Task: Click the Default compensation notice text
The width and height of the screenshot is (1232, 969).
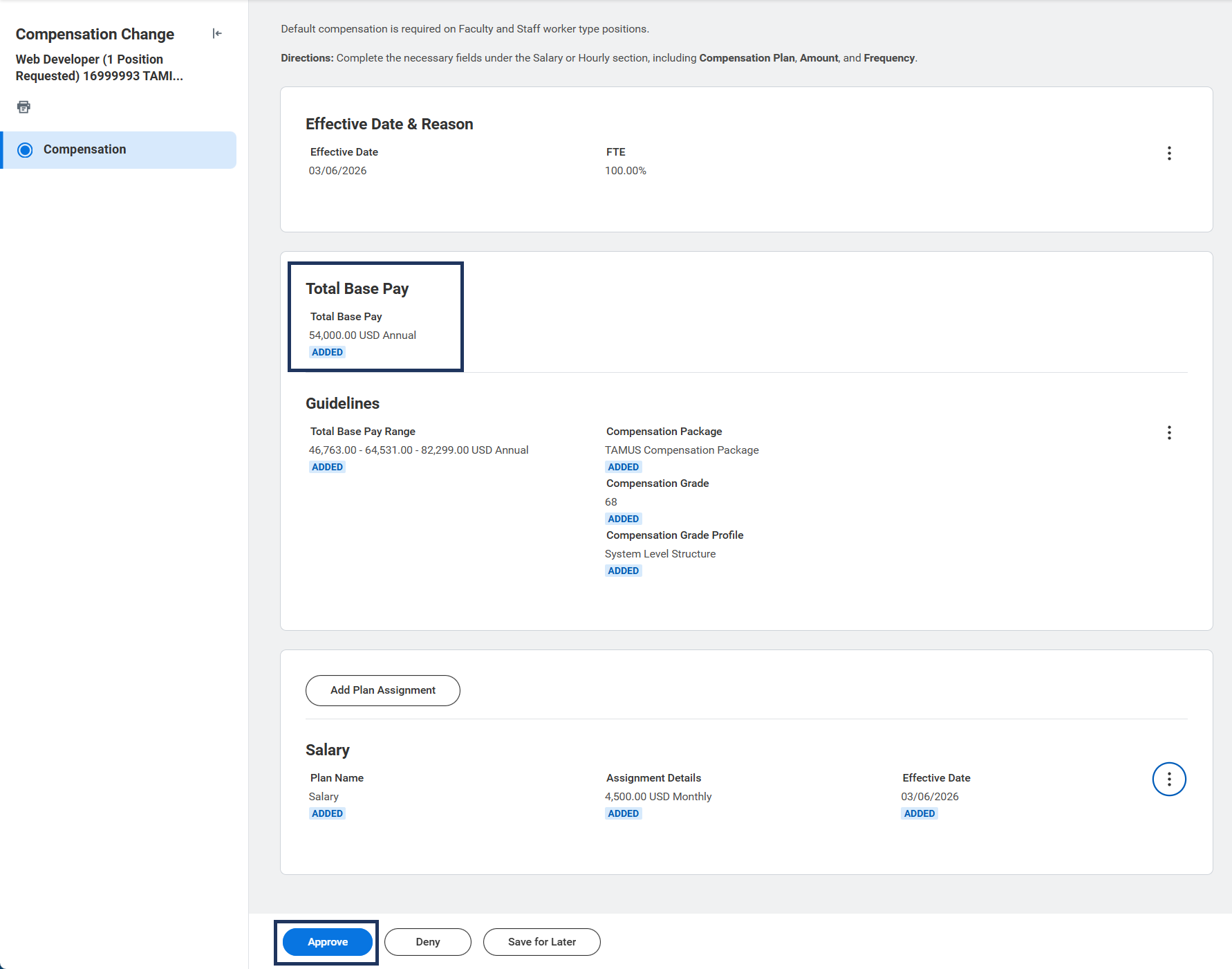Action: pyautogui.click(x=465, y=29)
